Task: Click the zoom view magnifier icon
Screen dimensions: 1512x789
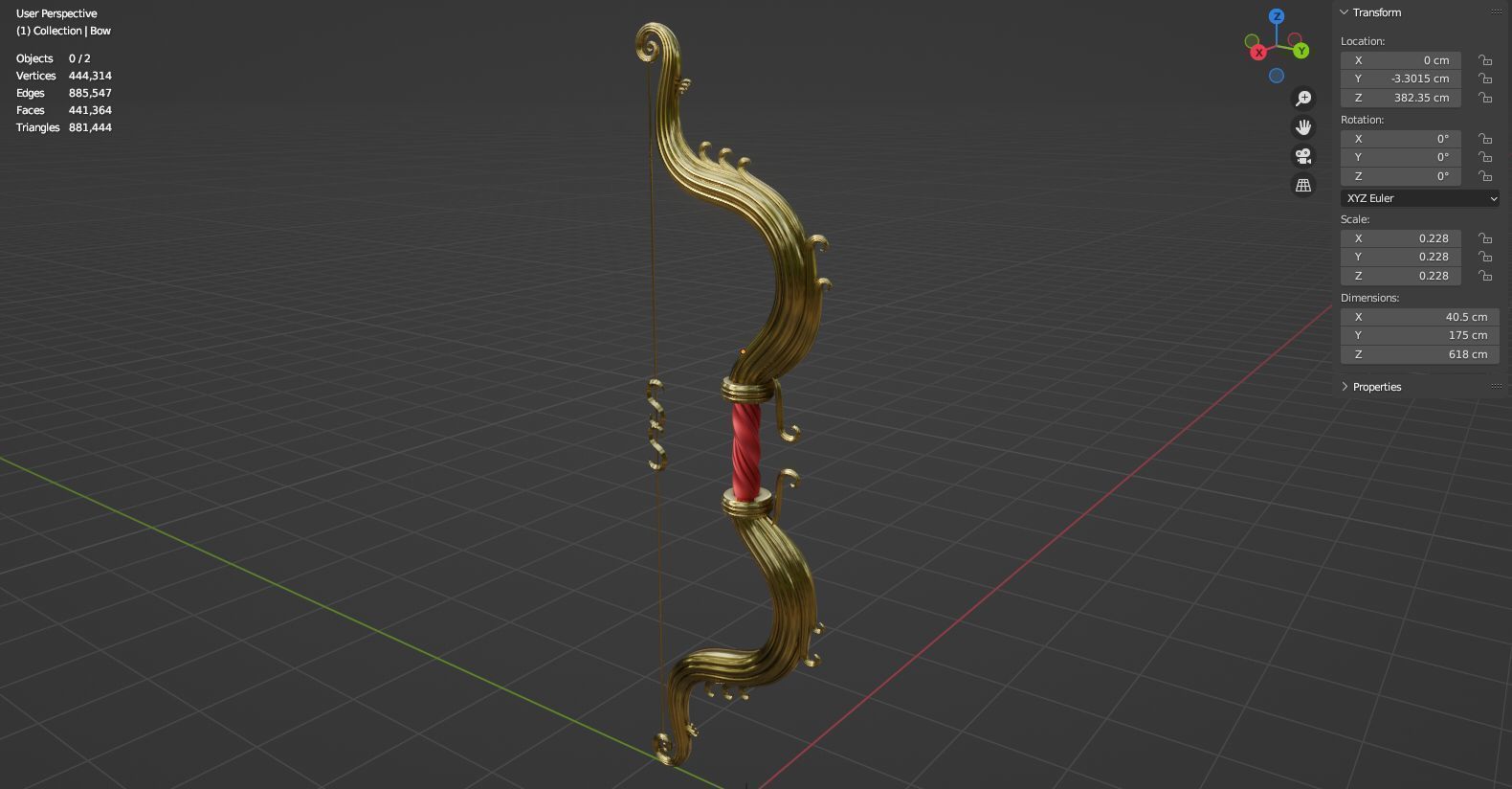Action: click(x=1303, y=99)
